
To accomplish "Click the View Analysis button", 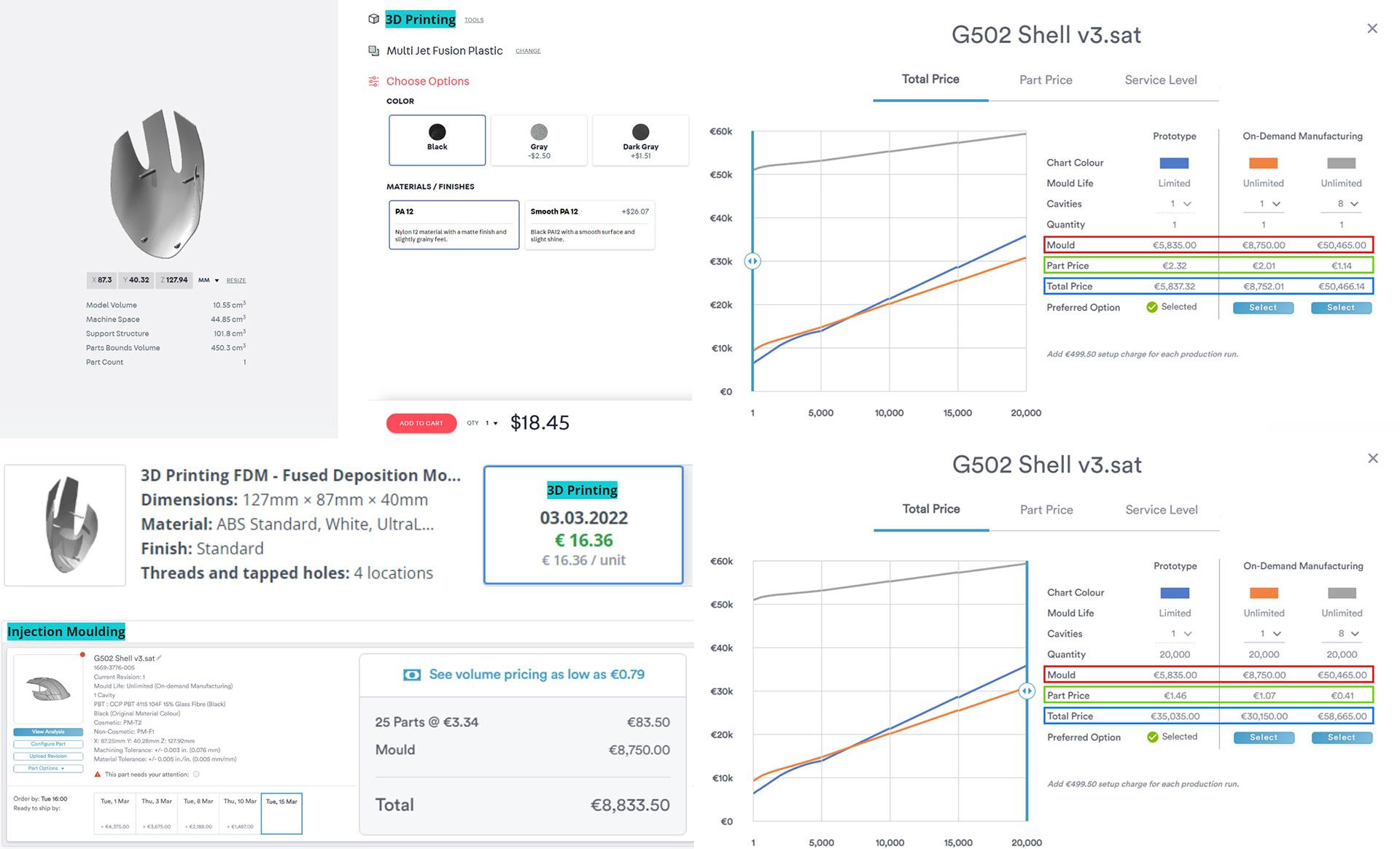I will coord(48,732).
